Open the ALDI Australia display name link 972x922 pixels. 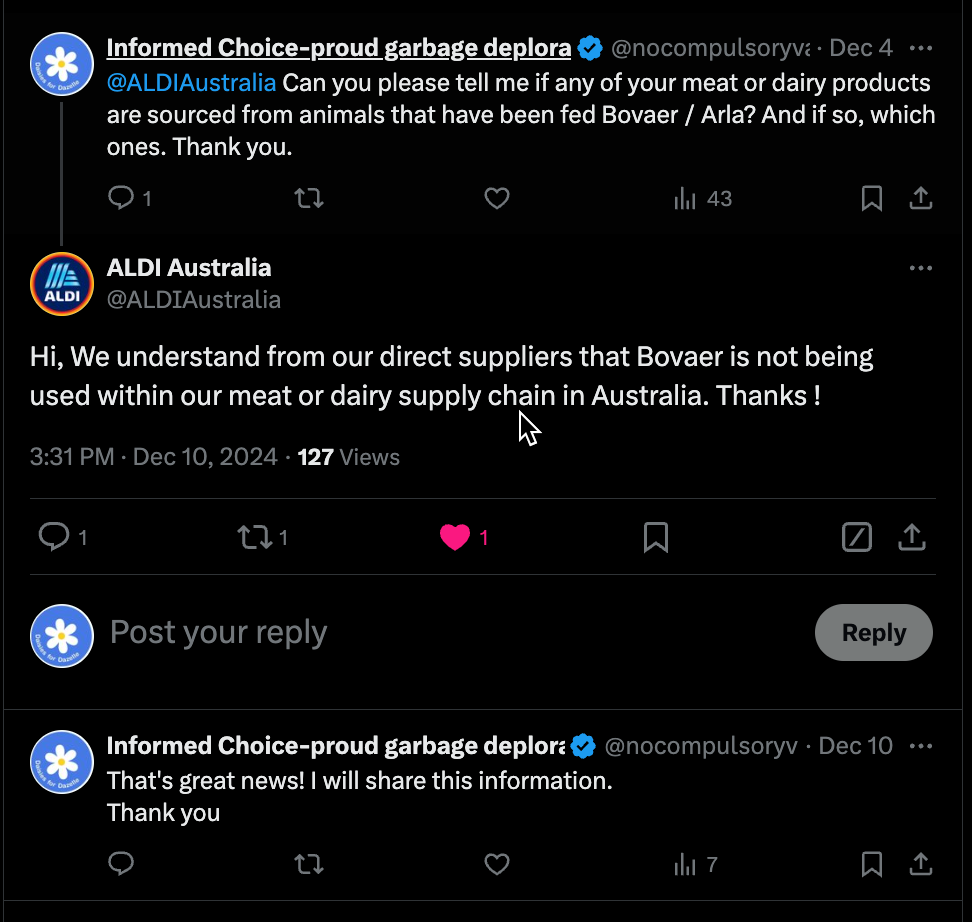(189, 268)
